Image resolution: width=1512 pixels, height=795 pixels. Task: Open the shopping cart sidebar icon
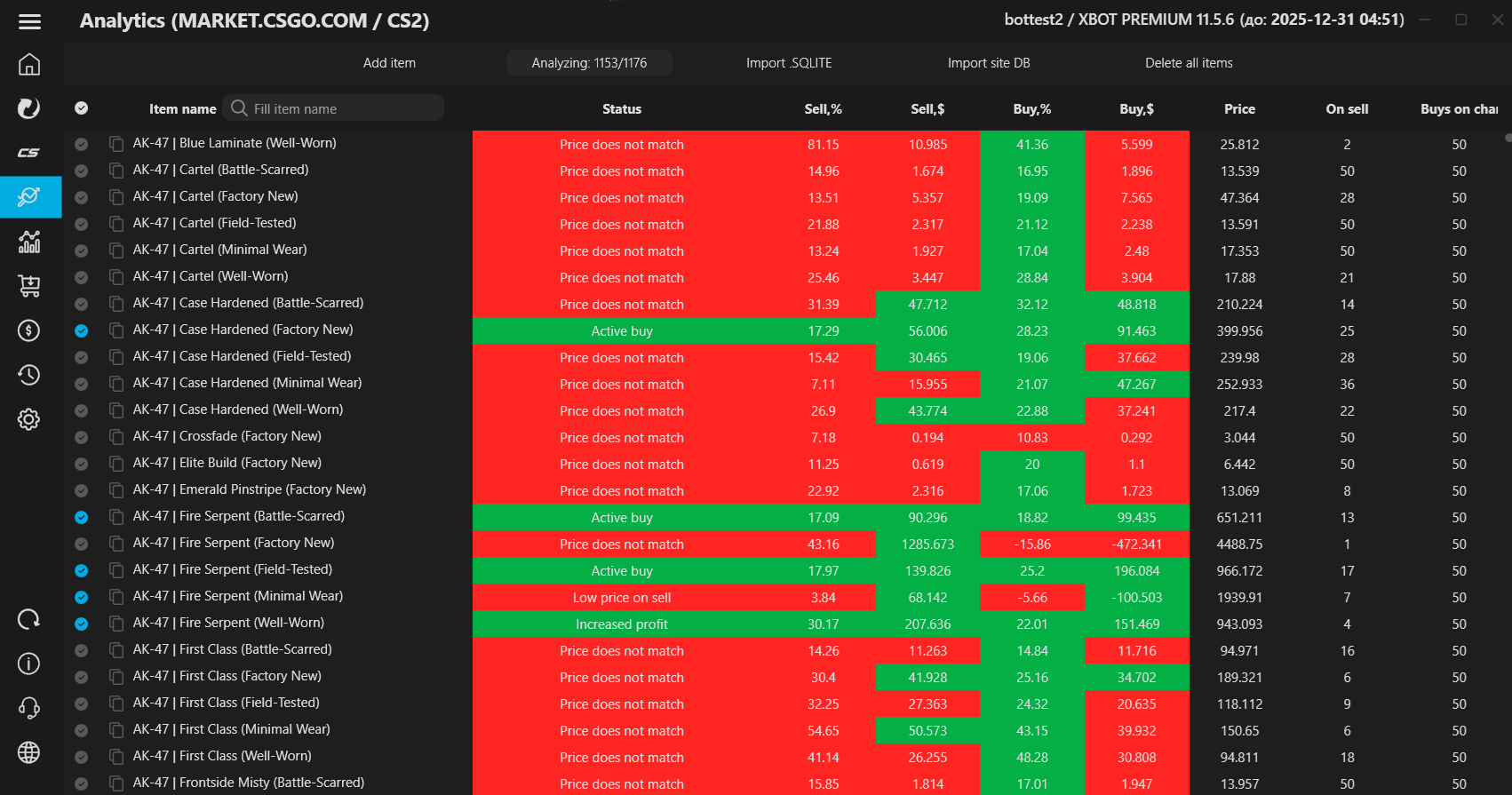pyautogui.click(x=29, y=286)
